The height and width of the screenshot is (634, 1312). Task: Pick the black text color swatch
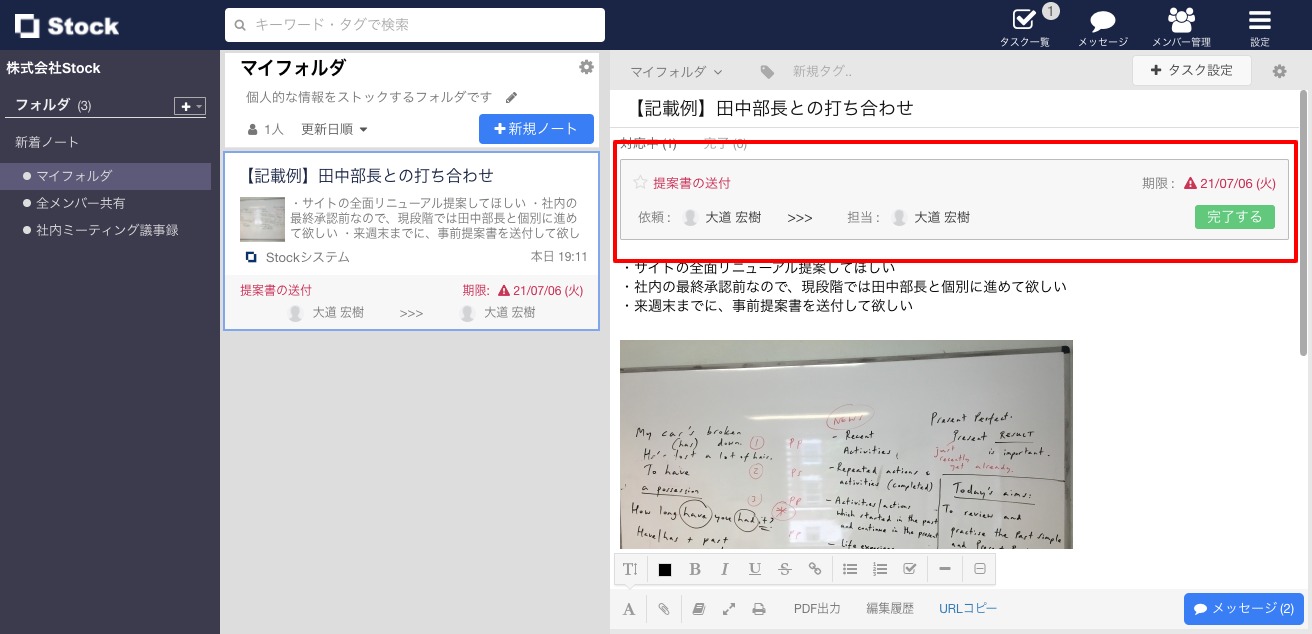click(x=665, y=569)
